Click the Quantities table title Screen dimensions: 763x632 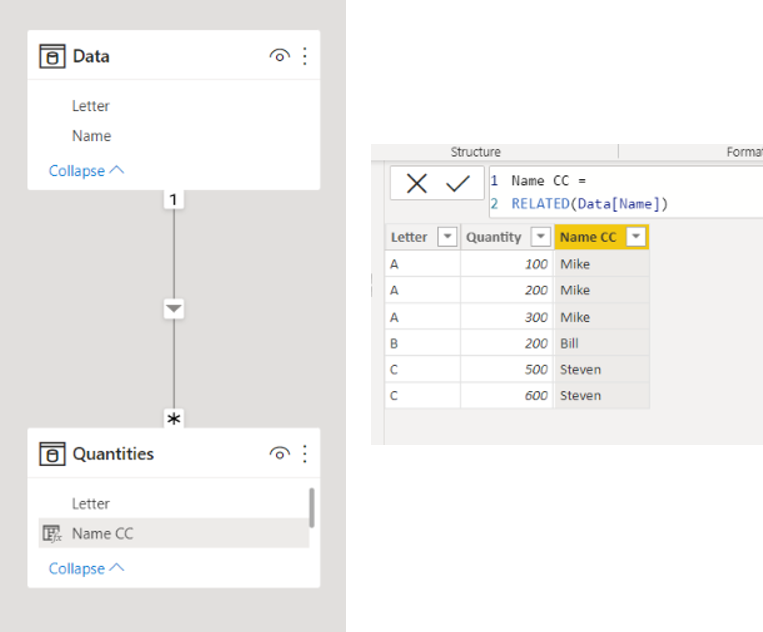[113, 454]
